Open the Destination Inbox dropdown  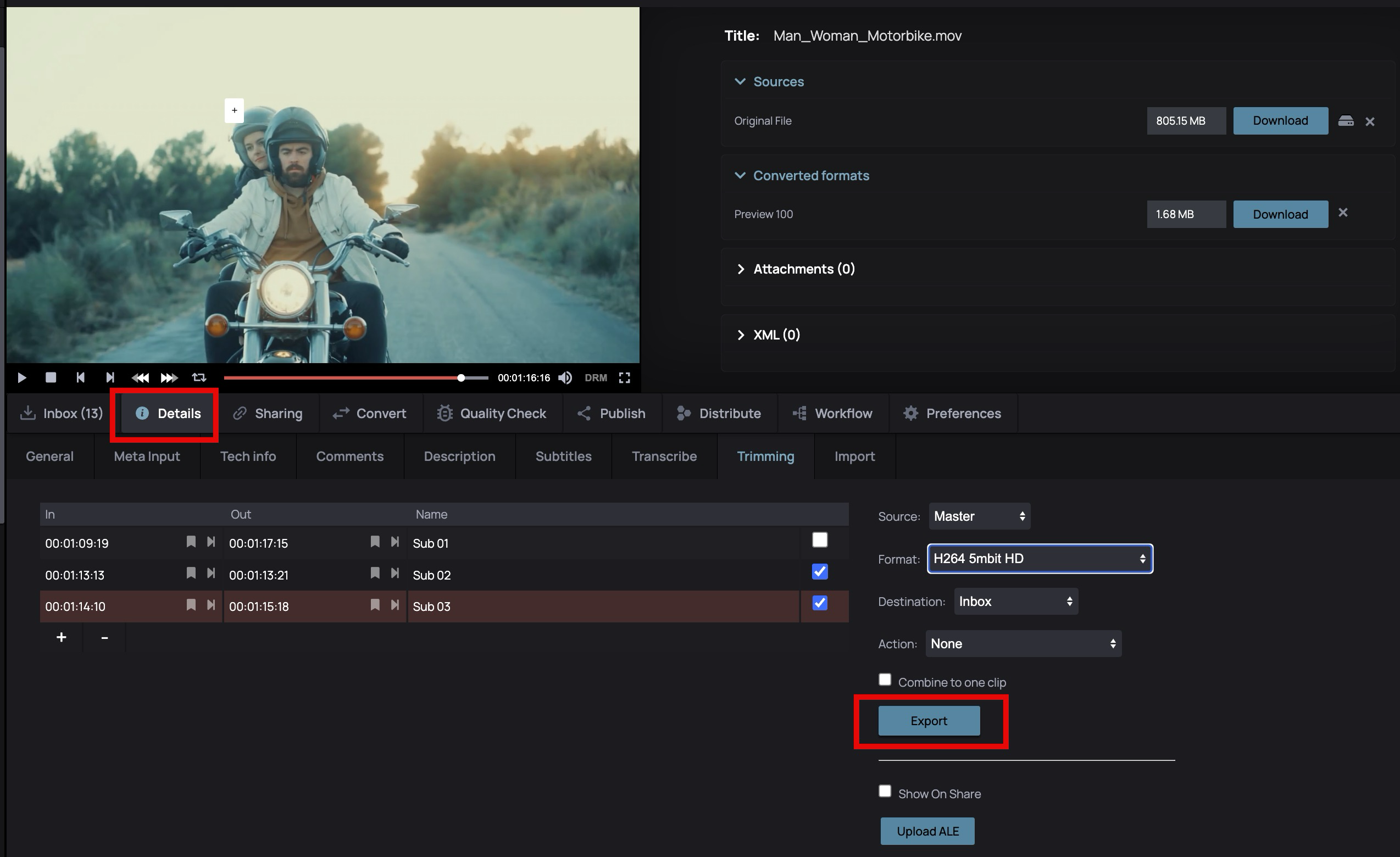pyautogui.click(x=1015, y=602)
